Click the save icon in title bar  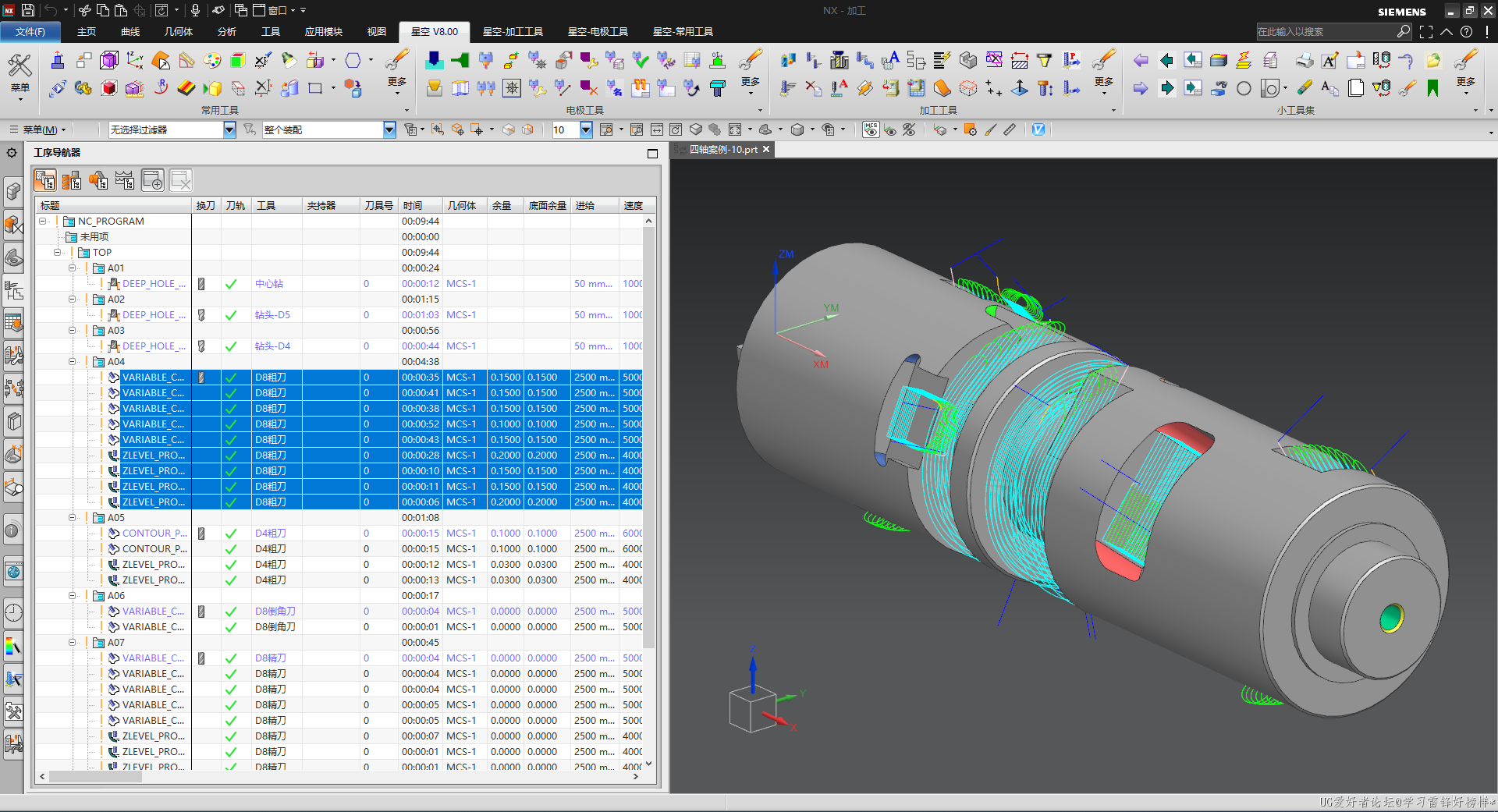(x=28, y=10)
